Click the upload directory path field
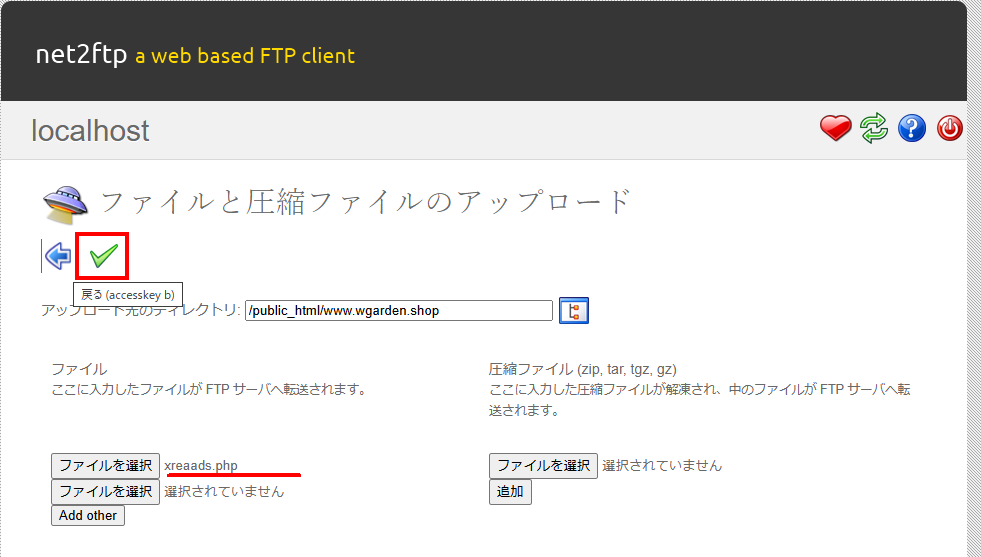Screen dimensions: 981x557 398,311
